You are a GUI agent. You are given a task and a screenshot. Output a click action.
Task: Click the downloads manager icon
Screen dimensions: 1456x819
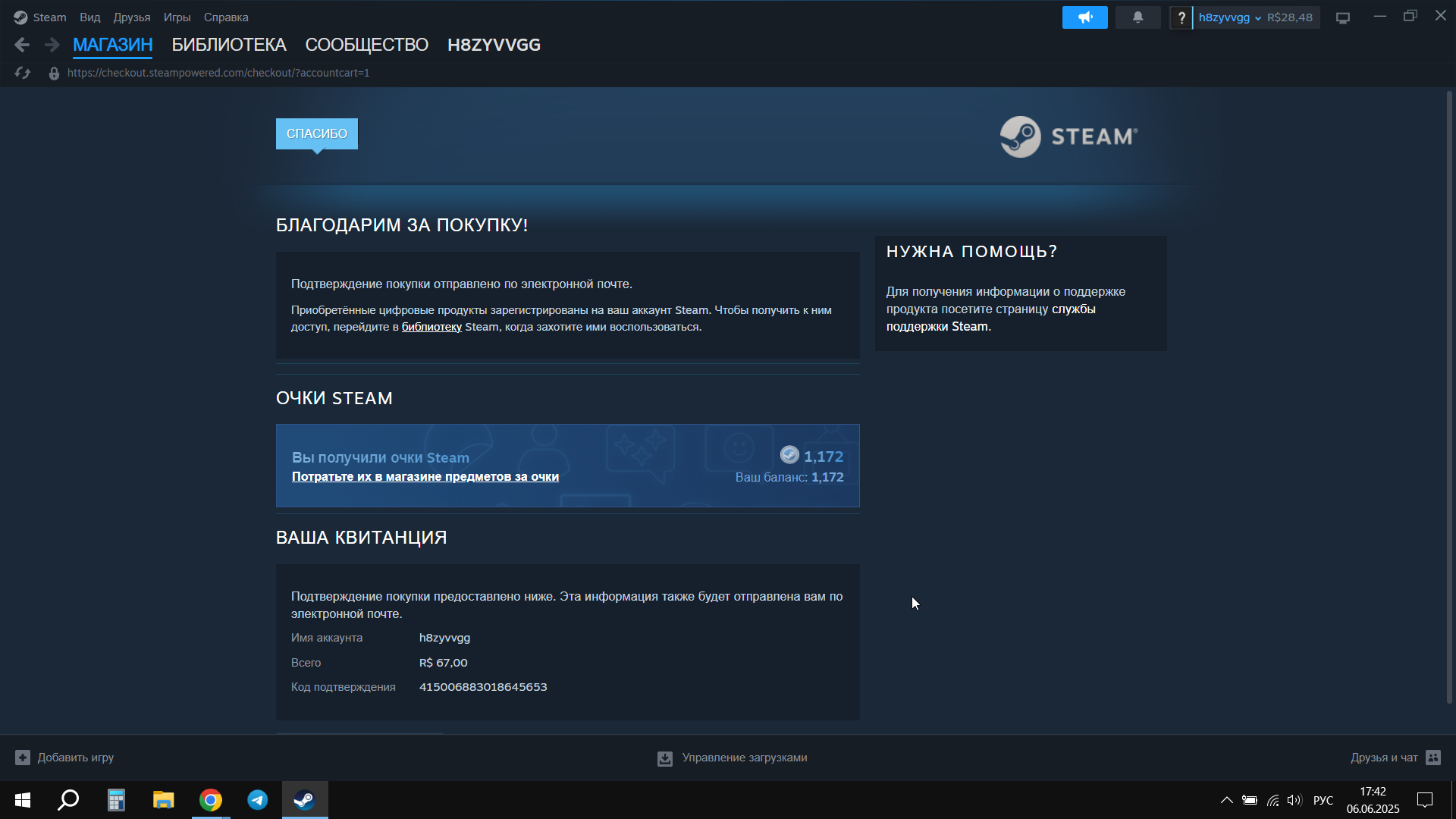point(665,758)
